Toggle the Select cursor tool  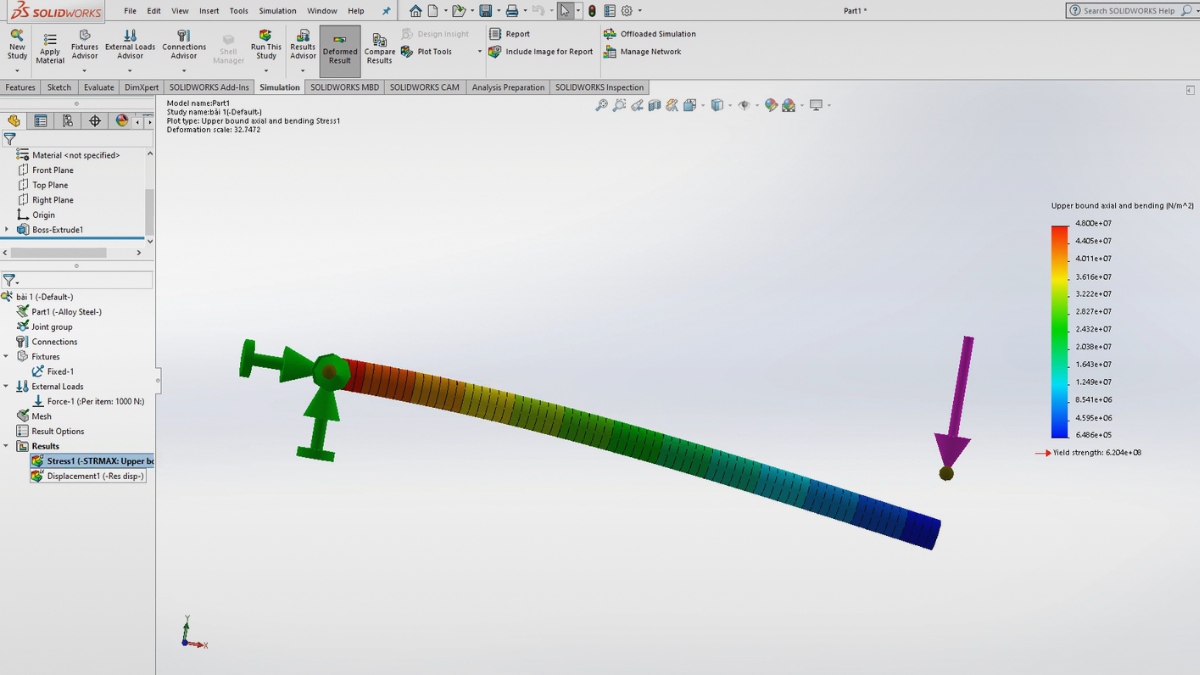click(x=565, y=11)
